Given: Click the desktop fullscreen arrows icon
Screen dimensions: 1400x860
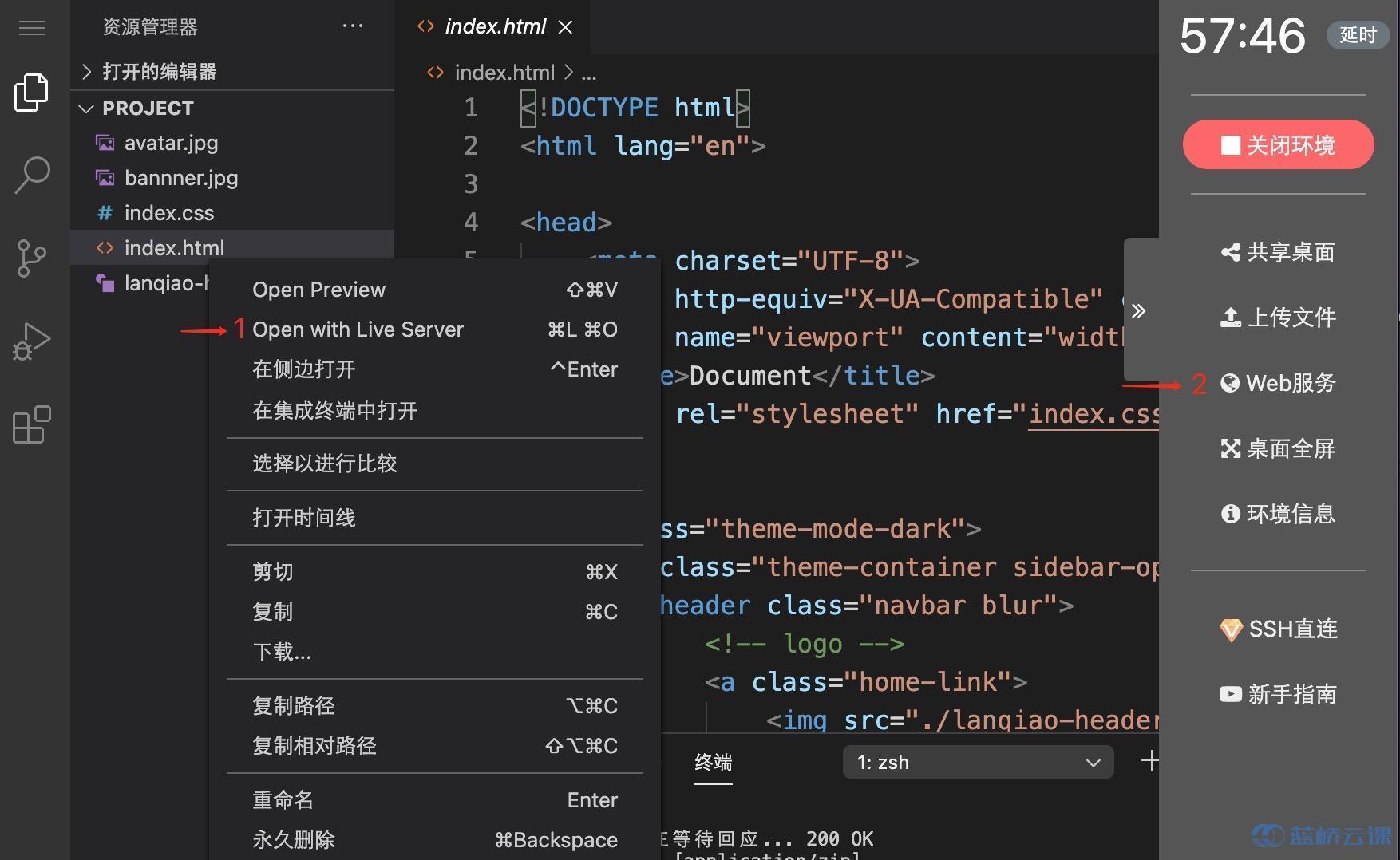Looking at the screenshot, I should pyautogui.click(x=1230, y=448).
